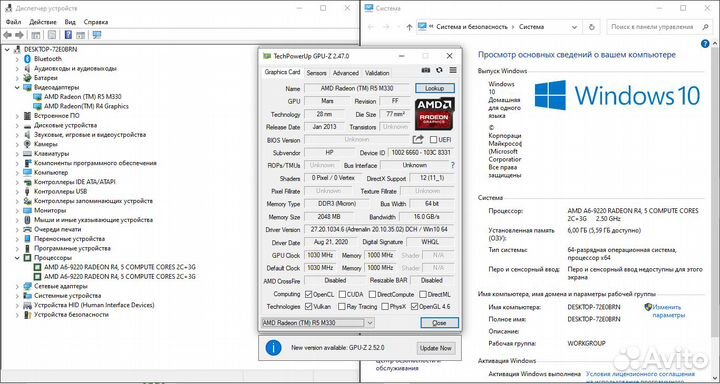Toggle the UEFI checkbox in GPU-Z
720x384 pixels.
[433, 140]
